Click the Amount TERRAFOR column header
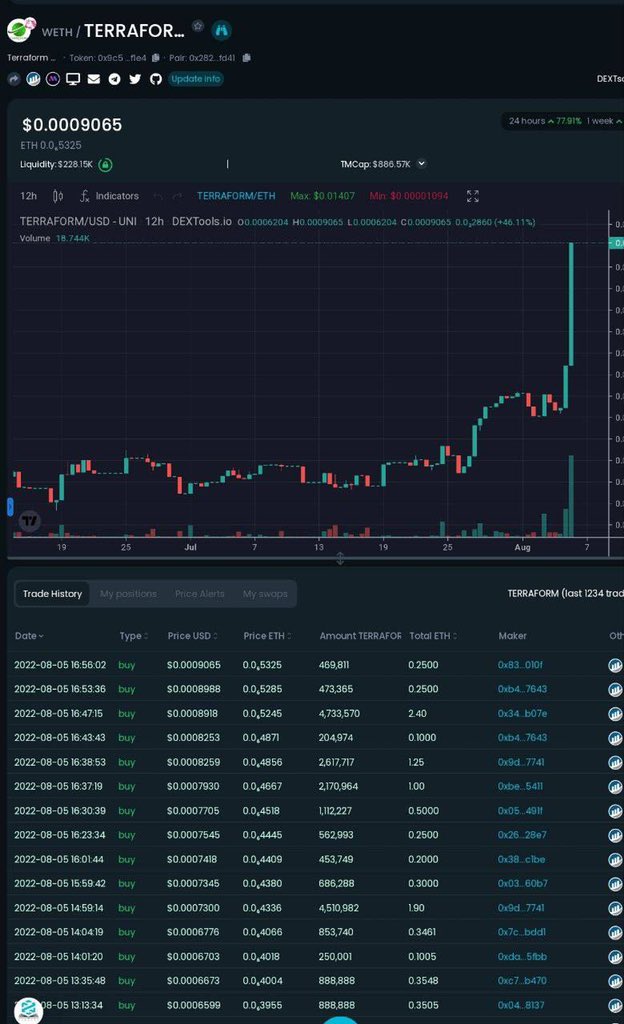624x1024 pixels. (x=360, y=636)
